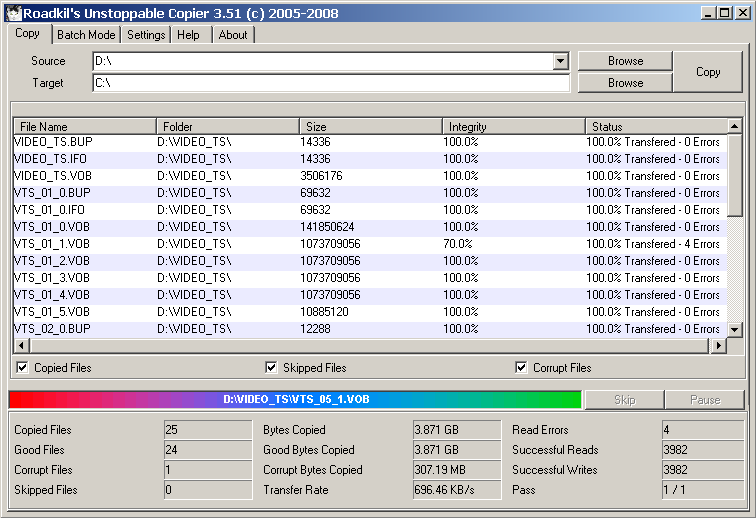Screen dimensions: 756x518
Task: Uncheck the Skipped Files filter
Action: pyautogui.click(x=271, y=367)
